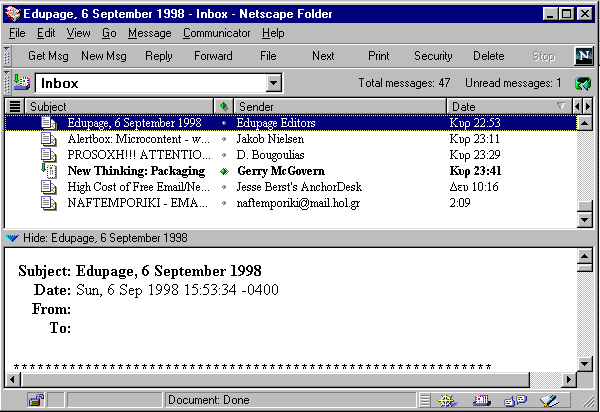The image size is (600, 412).
Task: Open the Help menu
Action: 273,33
